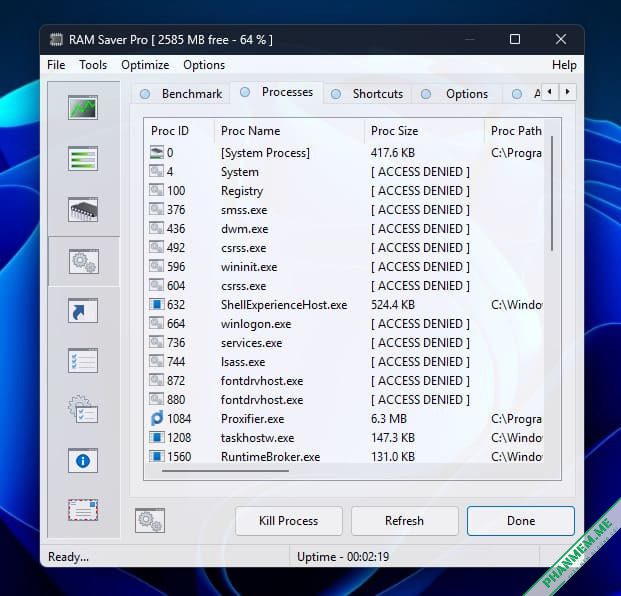
Task: Select the smss.exe process name
Action: (x=244, y=209)
